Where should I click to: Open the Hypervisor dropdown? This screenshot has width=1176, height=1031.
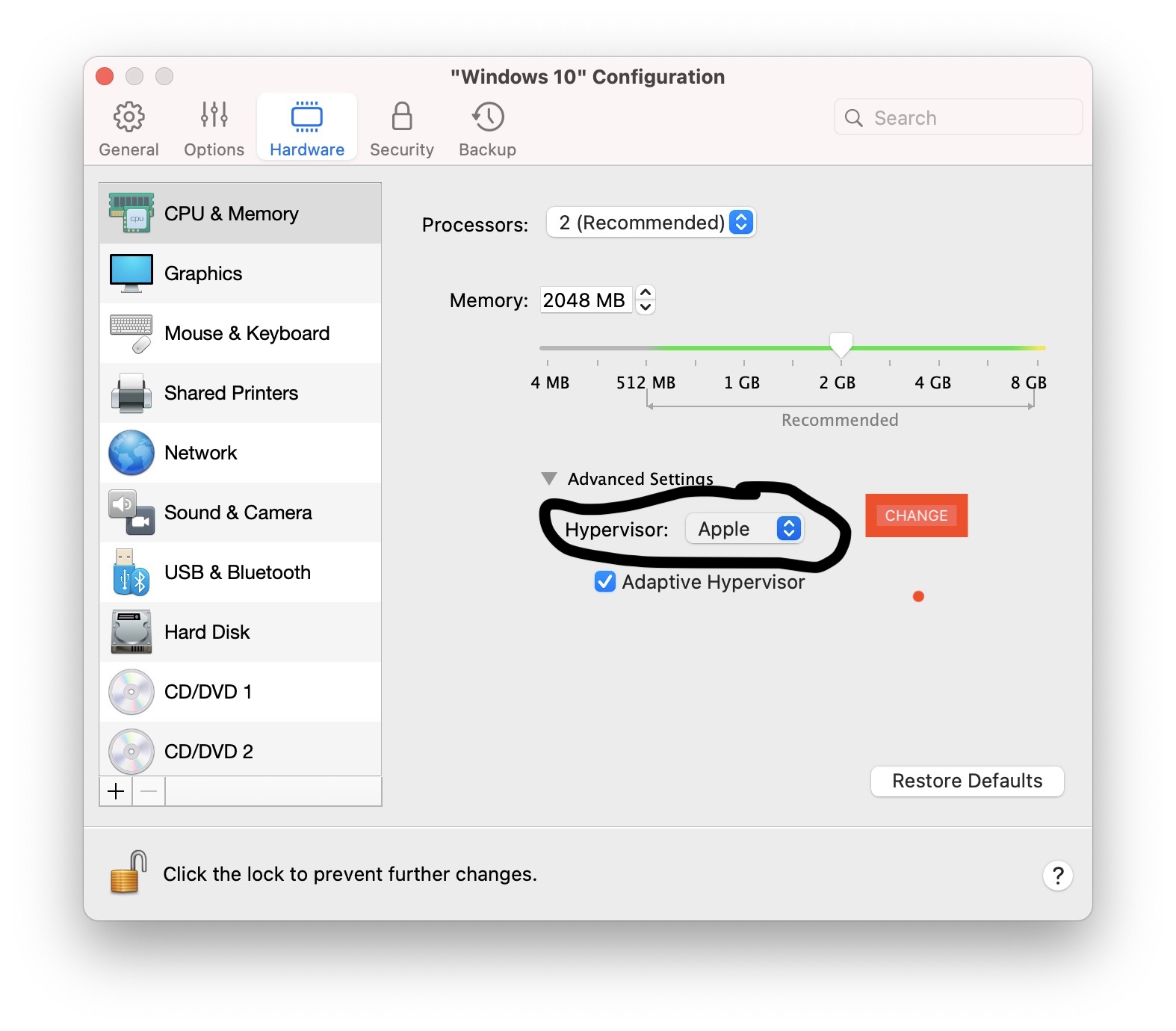click(745, 529)
